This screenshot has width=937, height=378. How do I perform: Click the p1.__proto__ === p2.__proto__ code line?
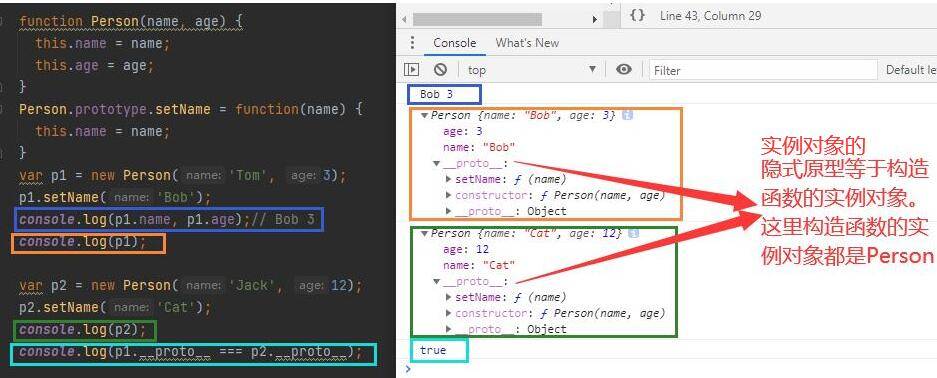(x=191, y=352)
